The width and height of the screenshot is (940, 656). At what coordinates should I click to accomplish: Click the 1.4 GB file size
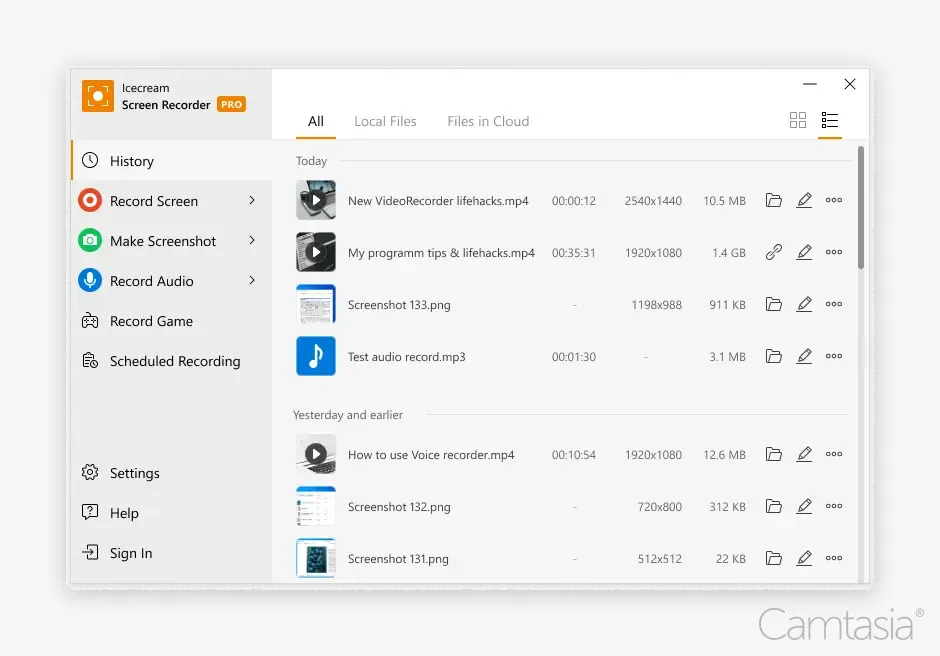point(729,253)
